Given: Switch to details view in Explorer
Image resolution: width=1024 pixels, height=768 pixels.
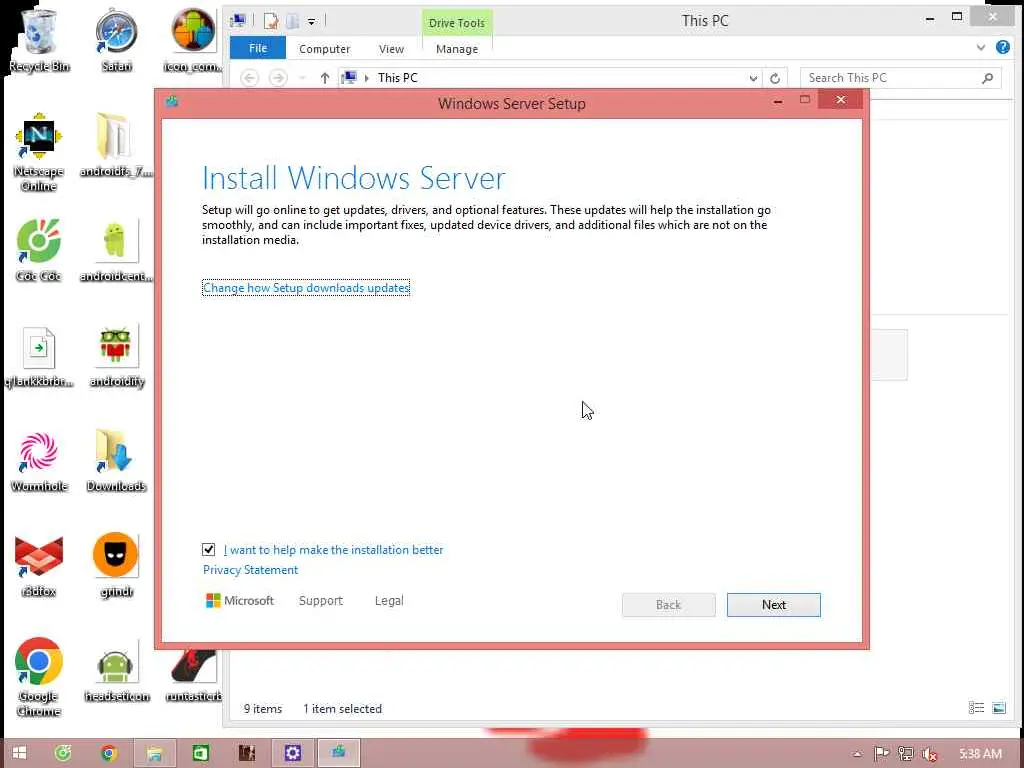Looking at the screenshot, I should tap(976, 708).
